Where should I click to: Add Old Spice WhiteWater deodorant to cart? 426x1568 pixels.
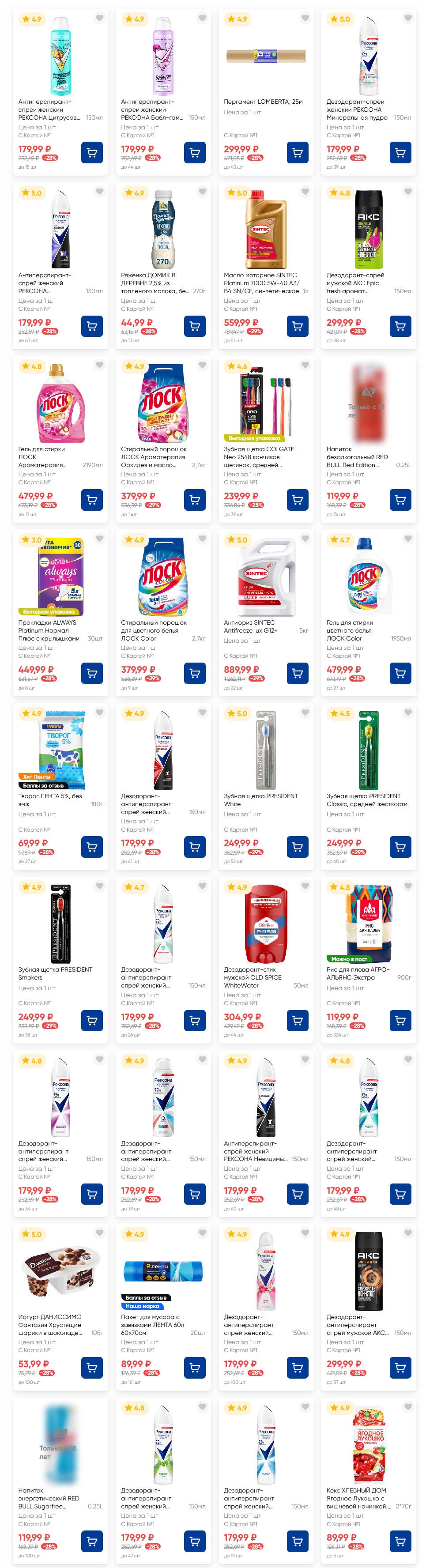tap(297, 1020)
